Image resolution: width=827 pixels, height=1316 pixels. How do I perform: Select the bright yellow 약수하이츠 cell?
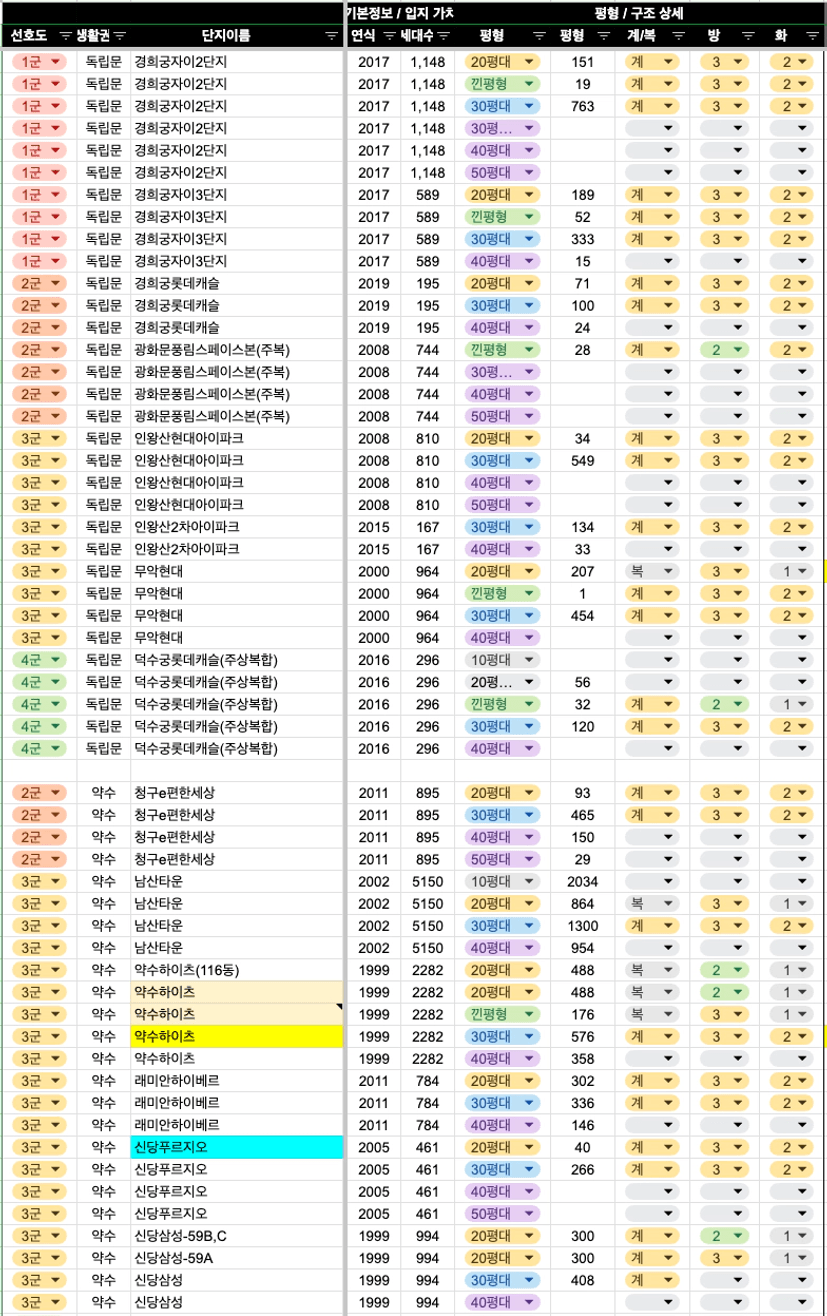pyautogui.click(x=237, y=1036)
